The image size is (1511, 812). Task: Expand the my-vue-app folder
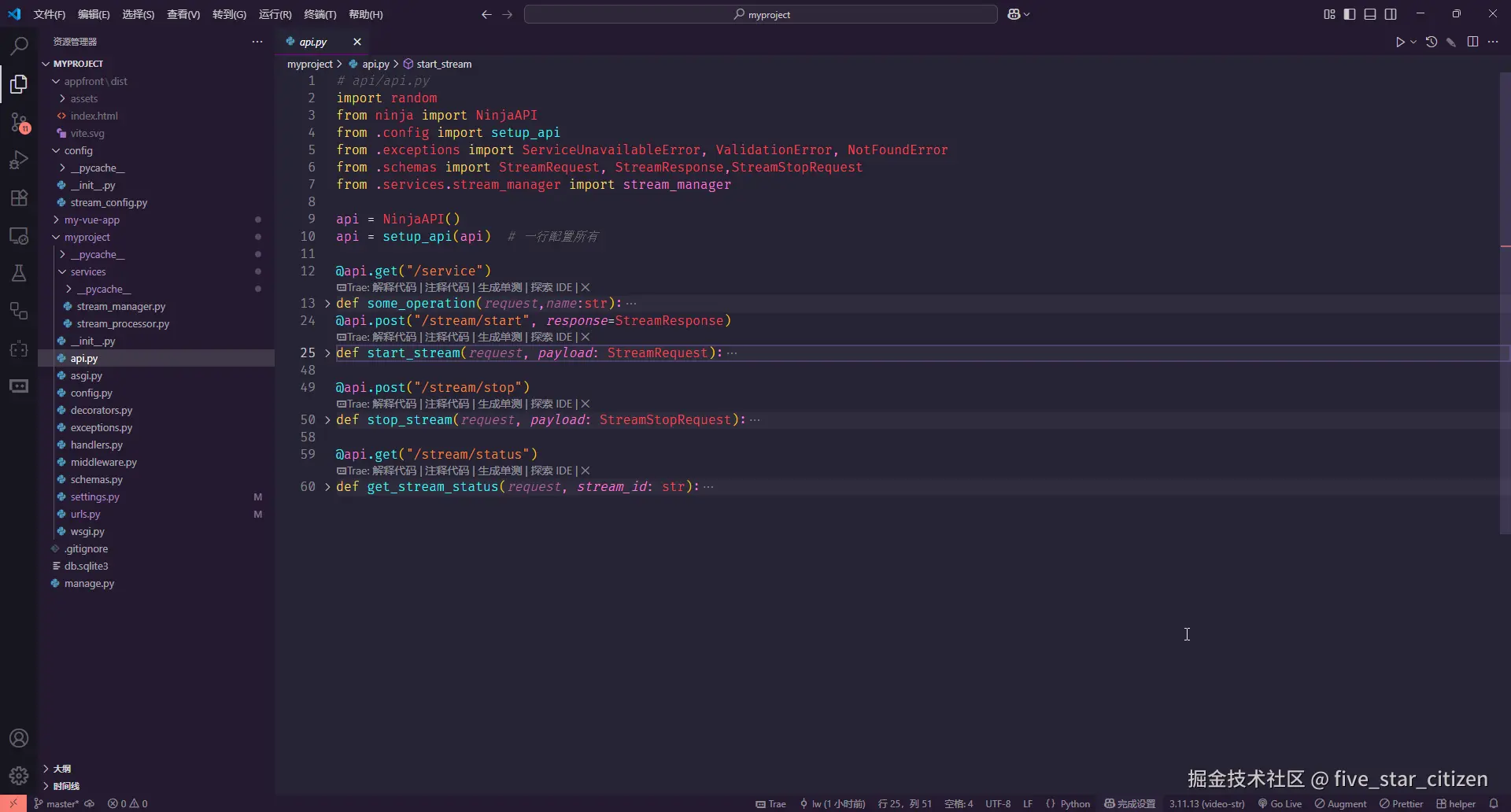click(91, 220)
